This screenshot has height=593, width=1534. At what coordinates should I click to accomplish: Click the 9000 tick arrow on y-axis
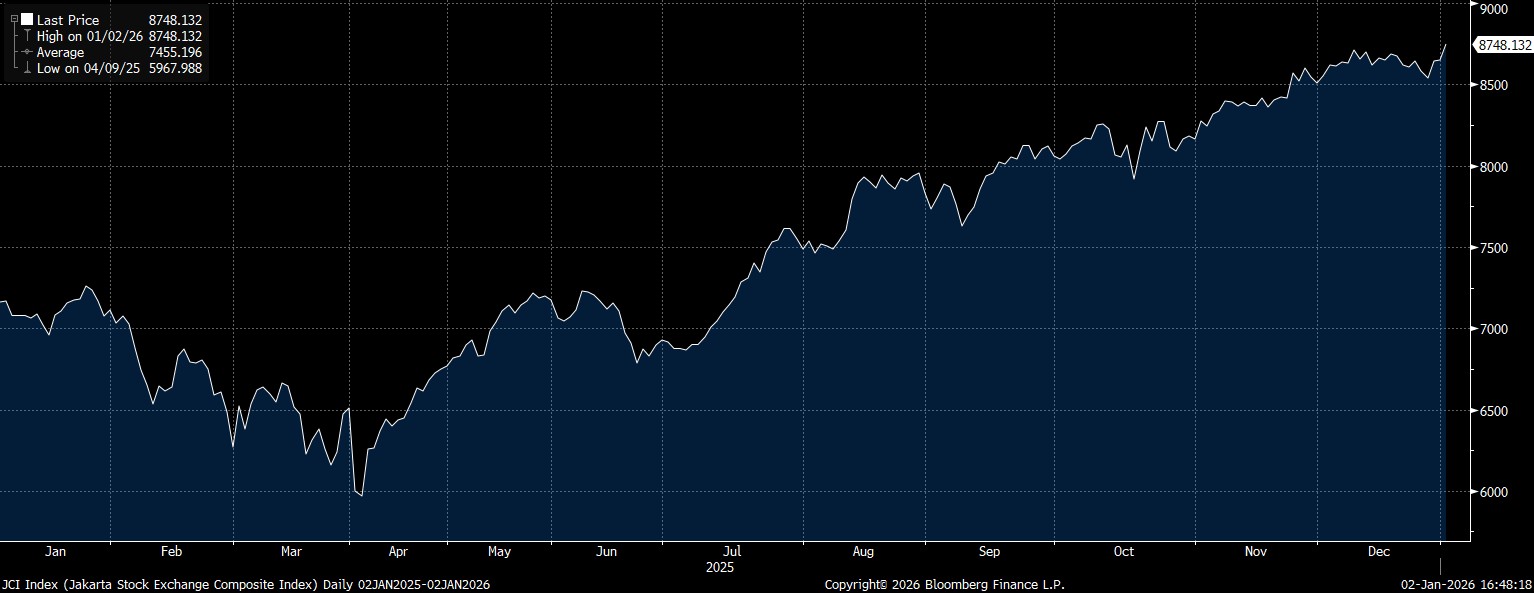click(1474, 8)
